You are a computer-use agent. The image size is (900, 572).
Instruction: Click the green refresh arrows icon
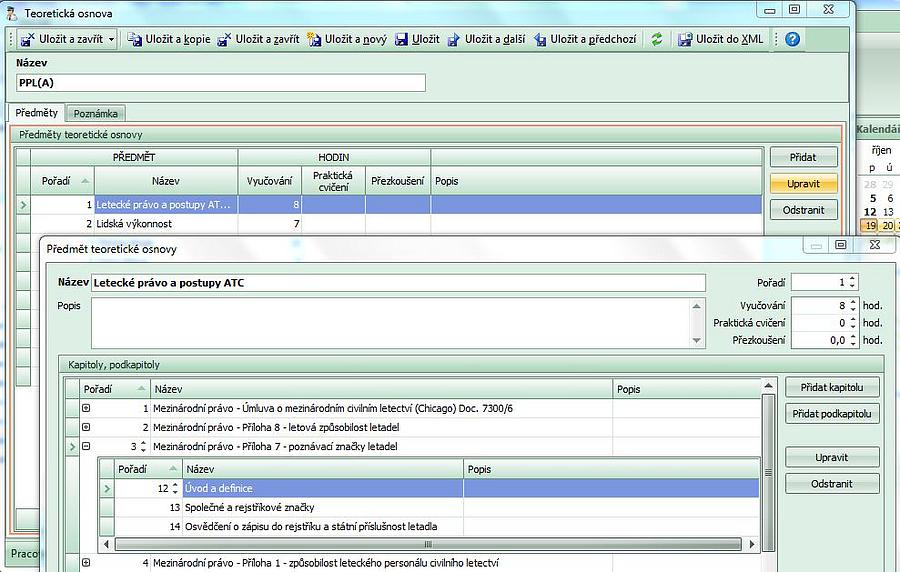coord(657,39)
